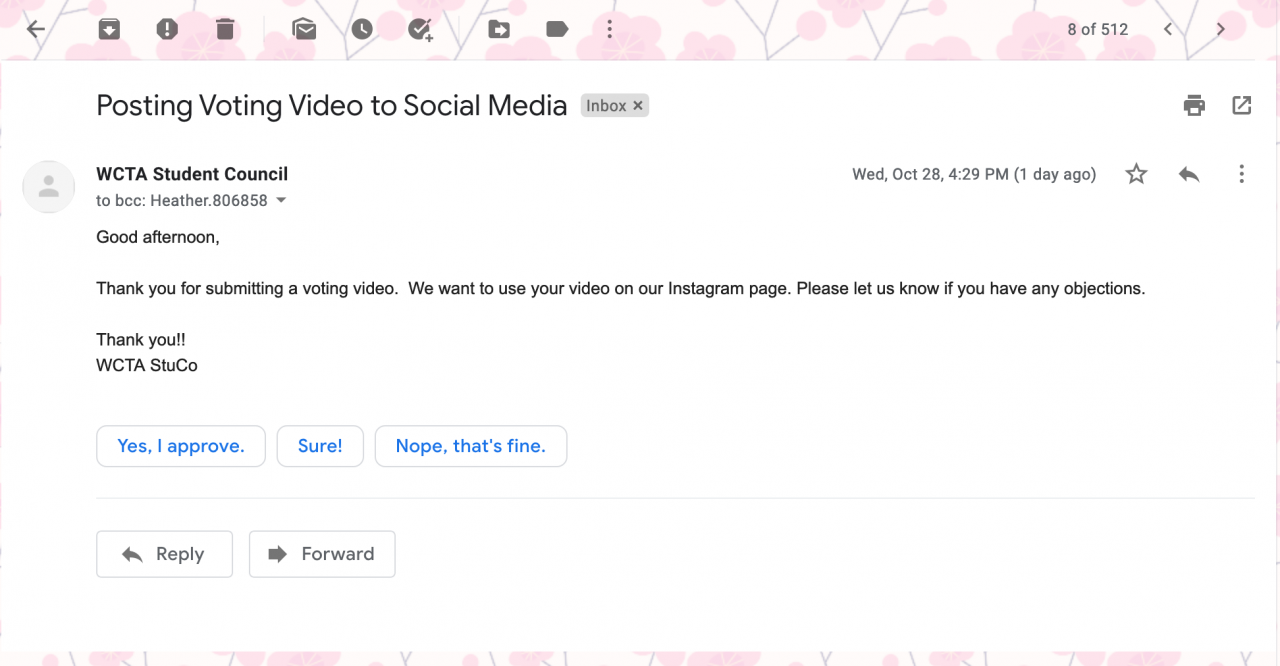Screen dimensions: 1280x666
Task: Open the Labels icon
Action: (557, 29)
